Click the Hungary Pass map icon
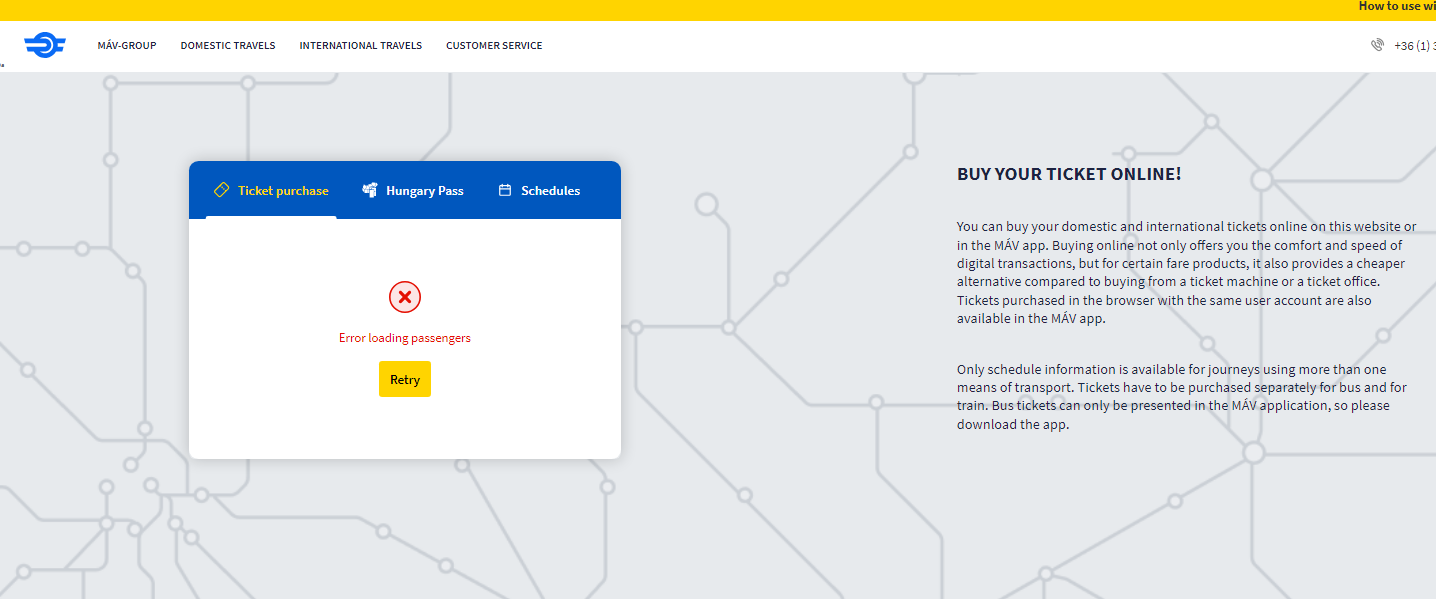Image resolution: width=1436 pixels, height=599 pixels. pos(370,190)
